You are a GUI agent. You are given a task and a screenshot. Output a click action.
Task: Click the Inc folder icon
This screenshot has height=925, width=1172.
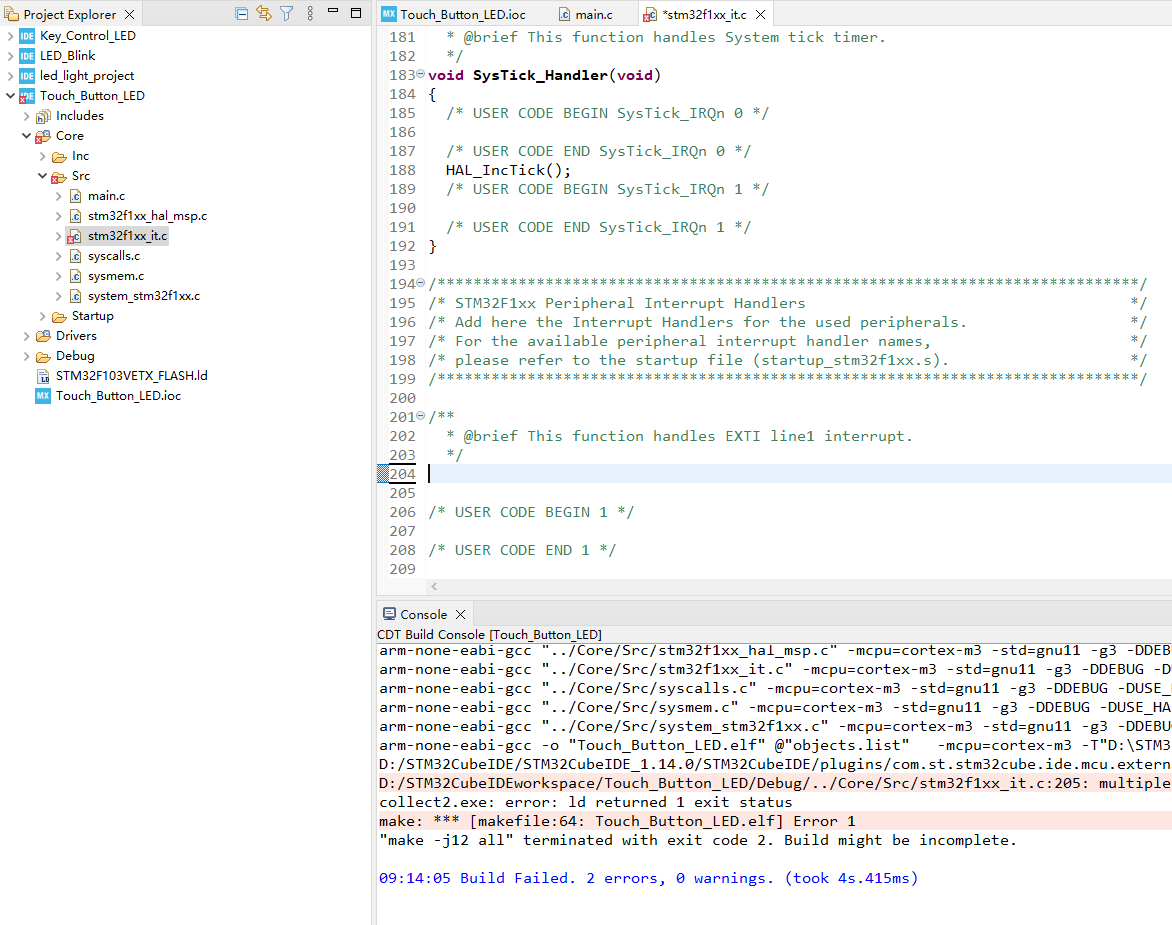tap(59, 156)
